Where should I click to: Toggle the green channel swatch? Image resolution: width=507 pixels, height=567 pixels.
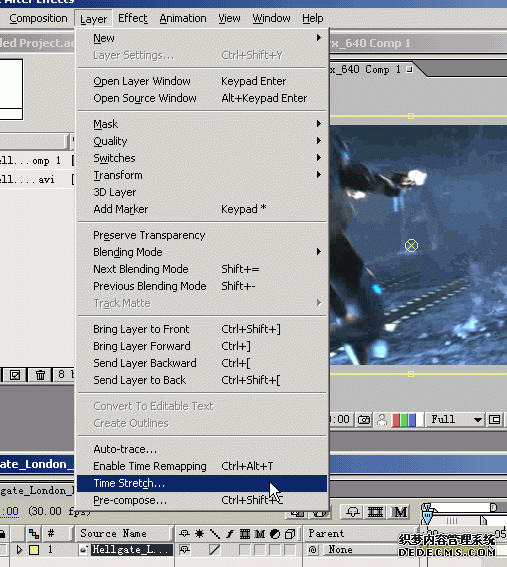pos(404,420)
